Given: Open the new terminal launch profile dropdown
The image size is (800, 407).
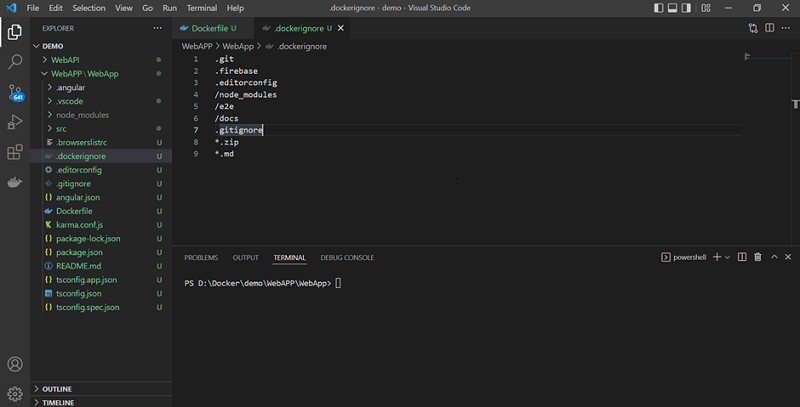Looking at the screenshot, I should pos(727,257).
